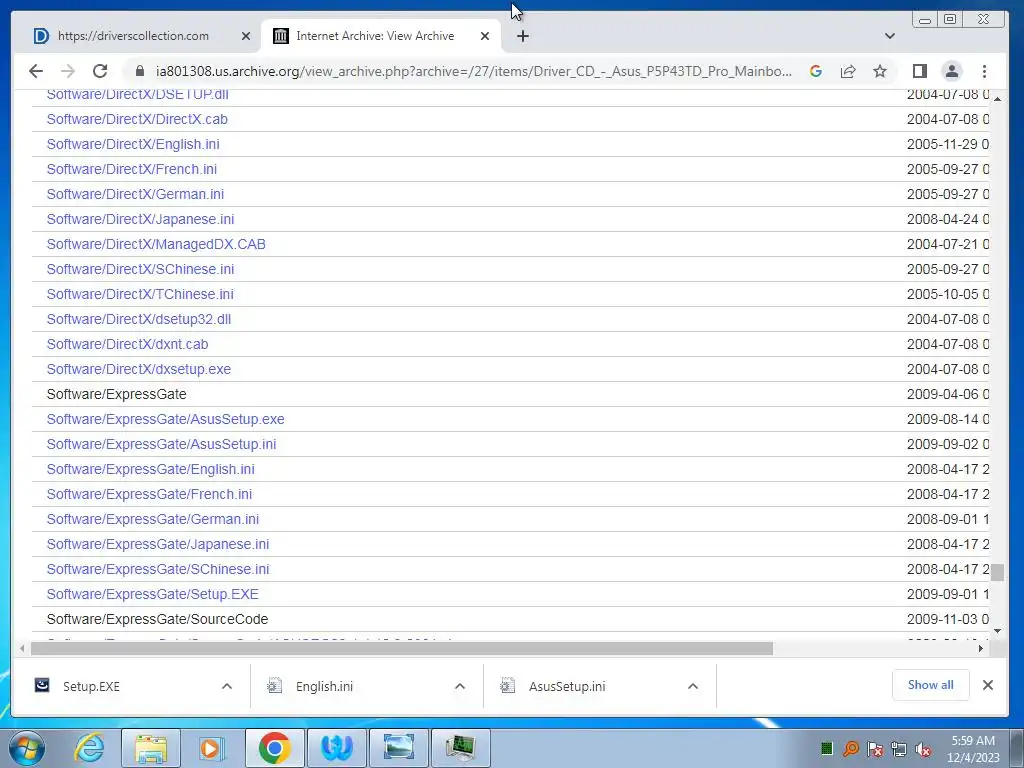Open Software/ExpressGate/Setup.EXE link

click(x=153, y=594)
